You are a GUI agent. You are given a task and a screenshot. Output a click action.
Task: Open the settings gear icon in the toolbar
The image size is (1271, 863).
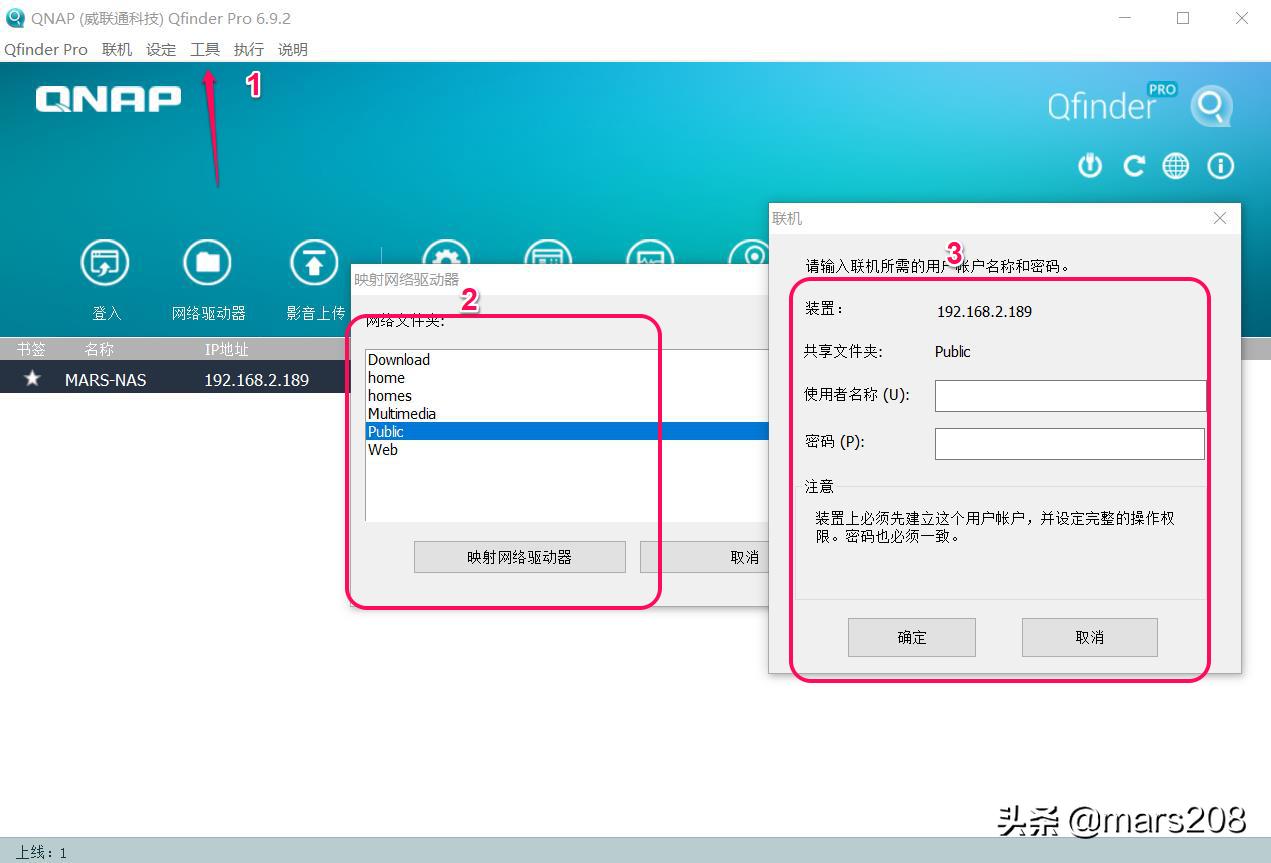446,255
